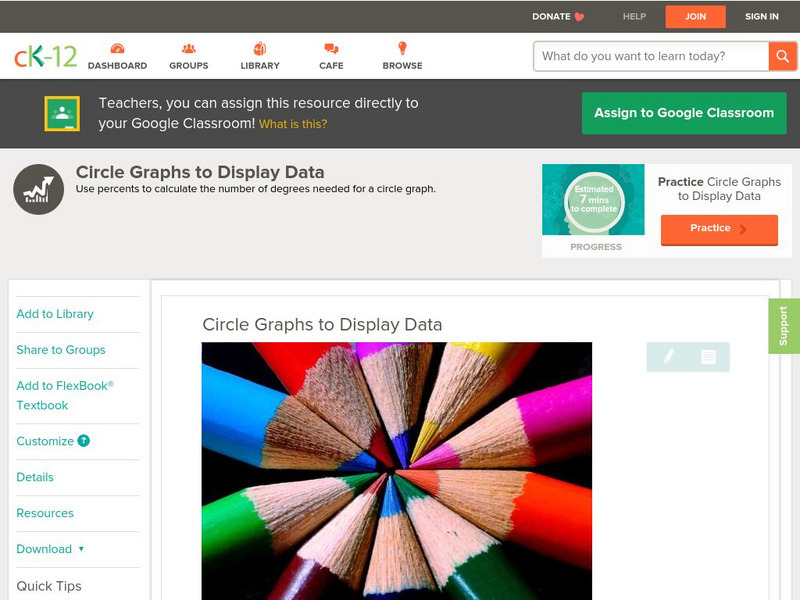The image size is (800, 600).
Task: Select the notes tool icon
Action: tap(708, 357)
